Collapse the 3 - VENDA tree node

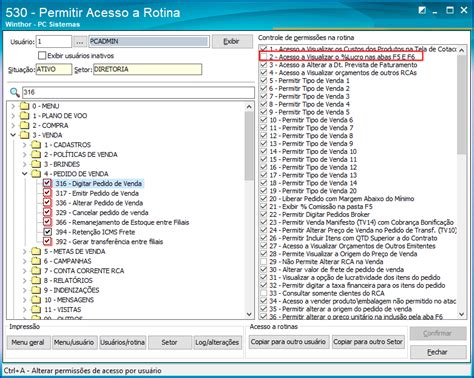(x=13, y=135)
